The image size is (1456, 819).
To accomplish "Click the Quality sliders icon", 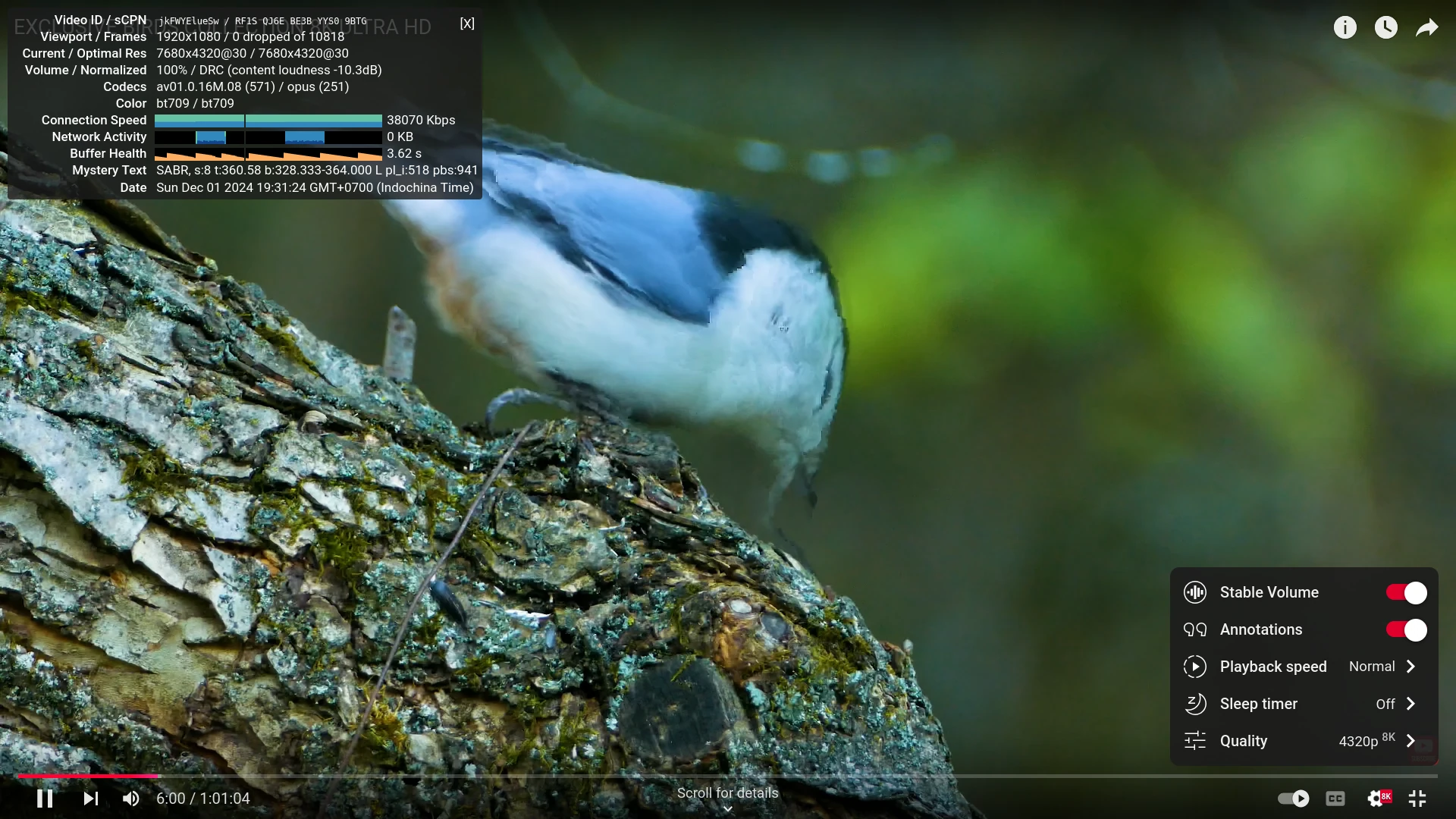I will click(1195, 741).
